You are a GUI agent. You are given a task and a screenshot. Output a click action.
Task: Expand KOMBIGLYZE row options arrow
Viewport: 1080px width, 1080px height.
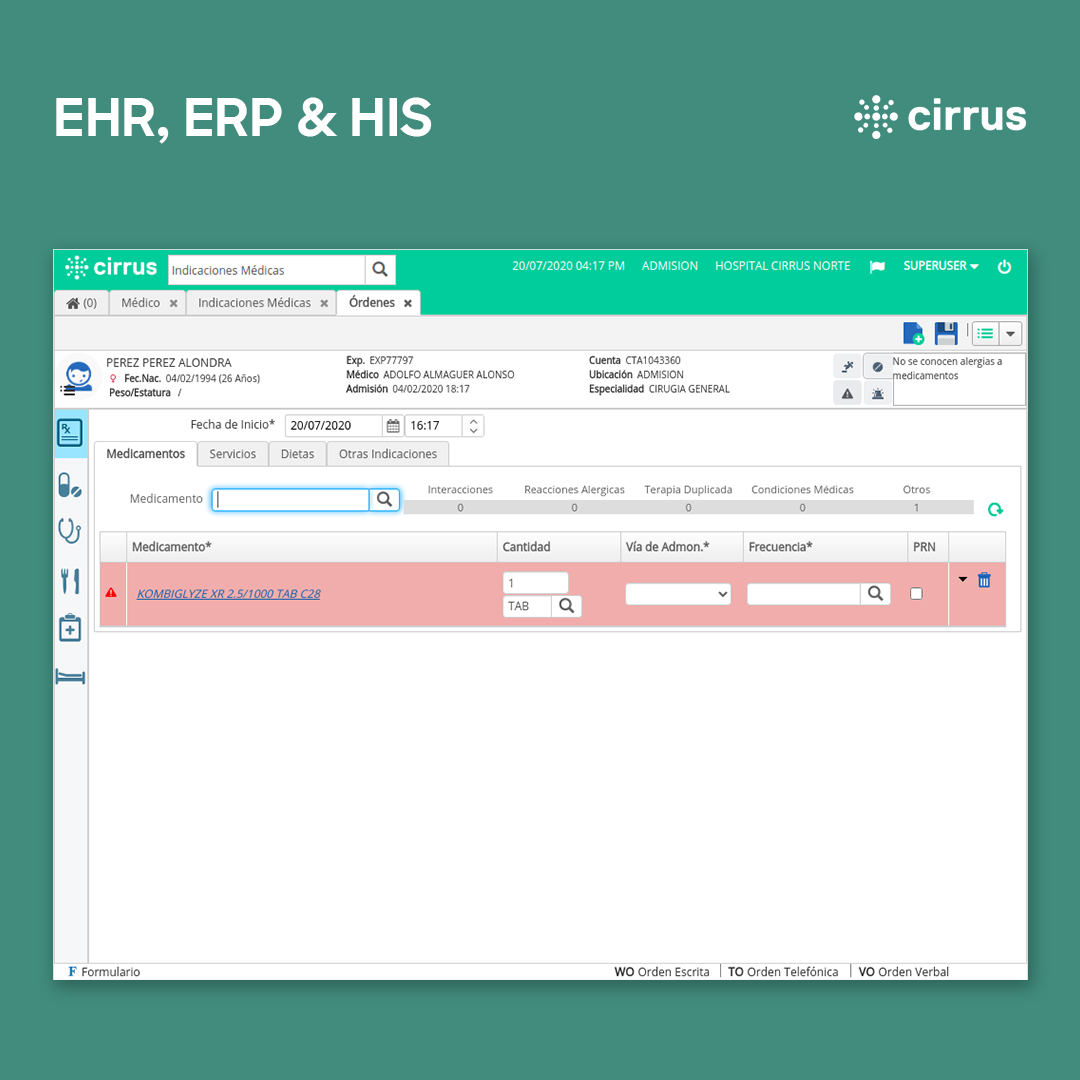click(x=963, y=579)
